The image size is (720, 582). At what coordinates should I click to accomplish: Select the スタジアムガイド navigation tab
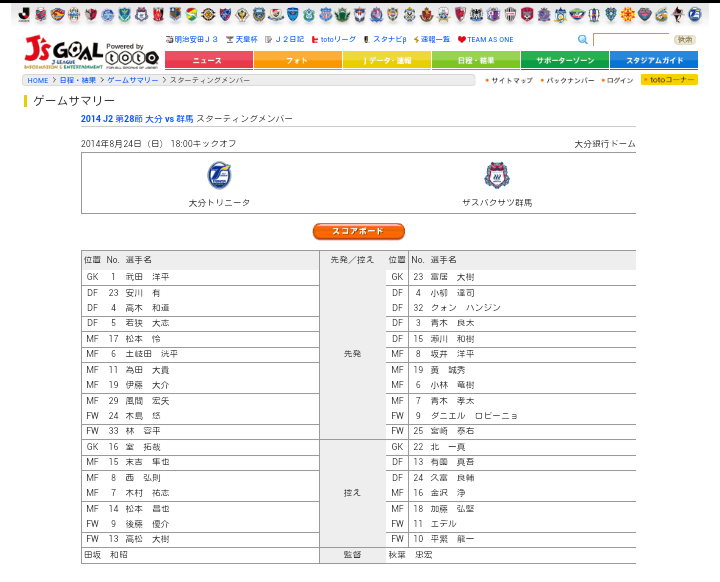click(654, 61)
